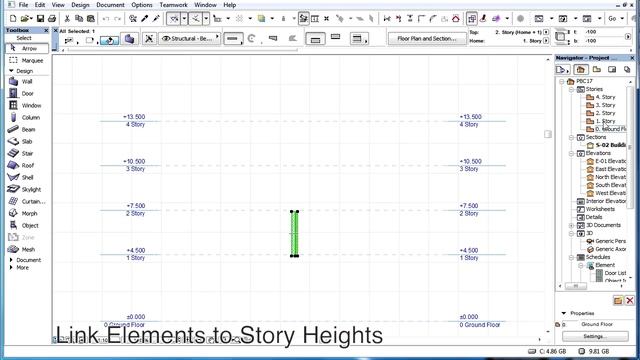Pick up parameters with eyedropper icon
The width and height of the screenshot is (640, 360).
pyautogui.click(x=144, y=18)
